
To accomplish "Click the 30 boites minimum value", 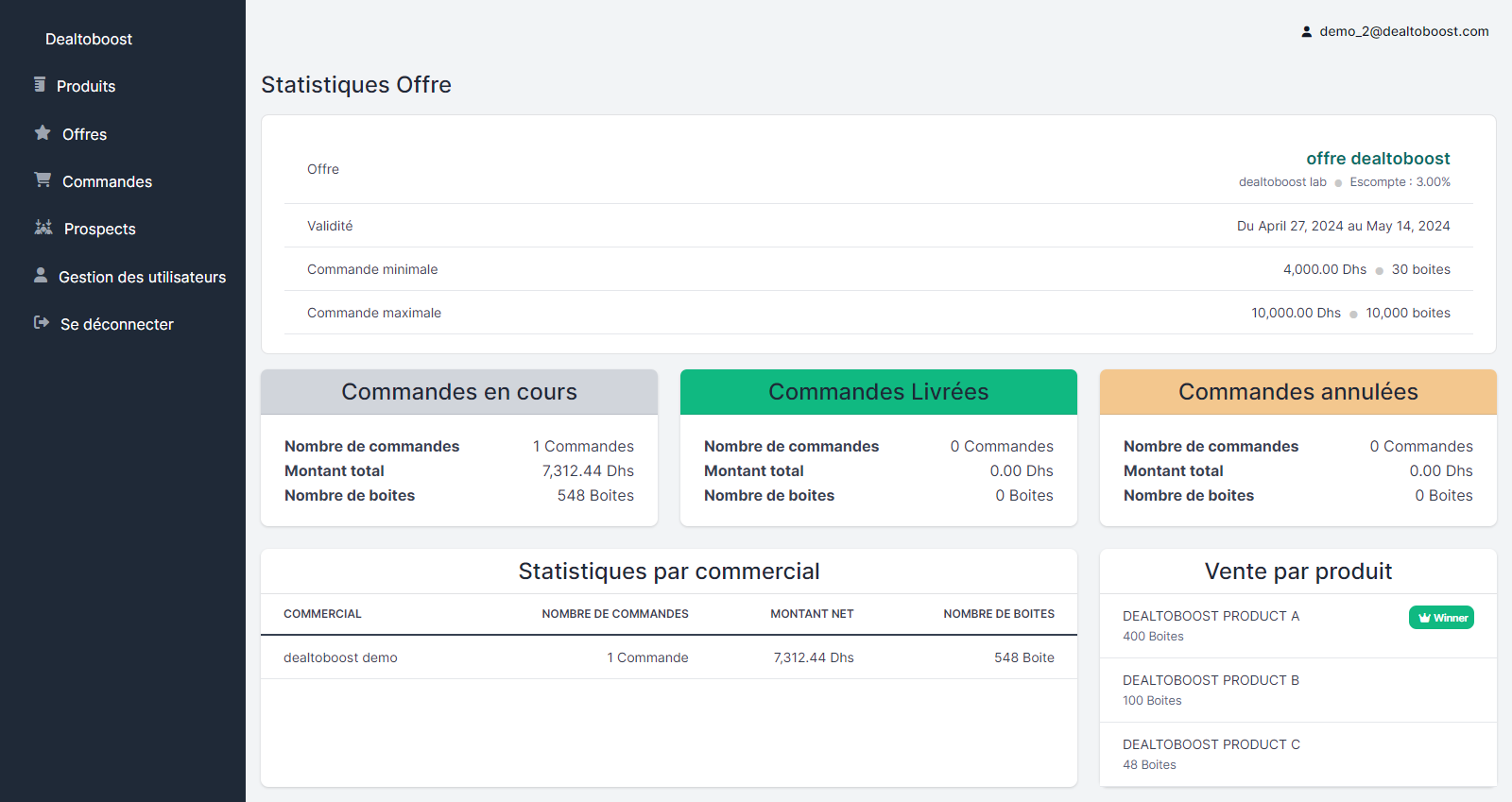I will click(x=1421, y=269).
